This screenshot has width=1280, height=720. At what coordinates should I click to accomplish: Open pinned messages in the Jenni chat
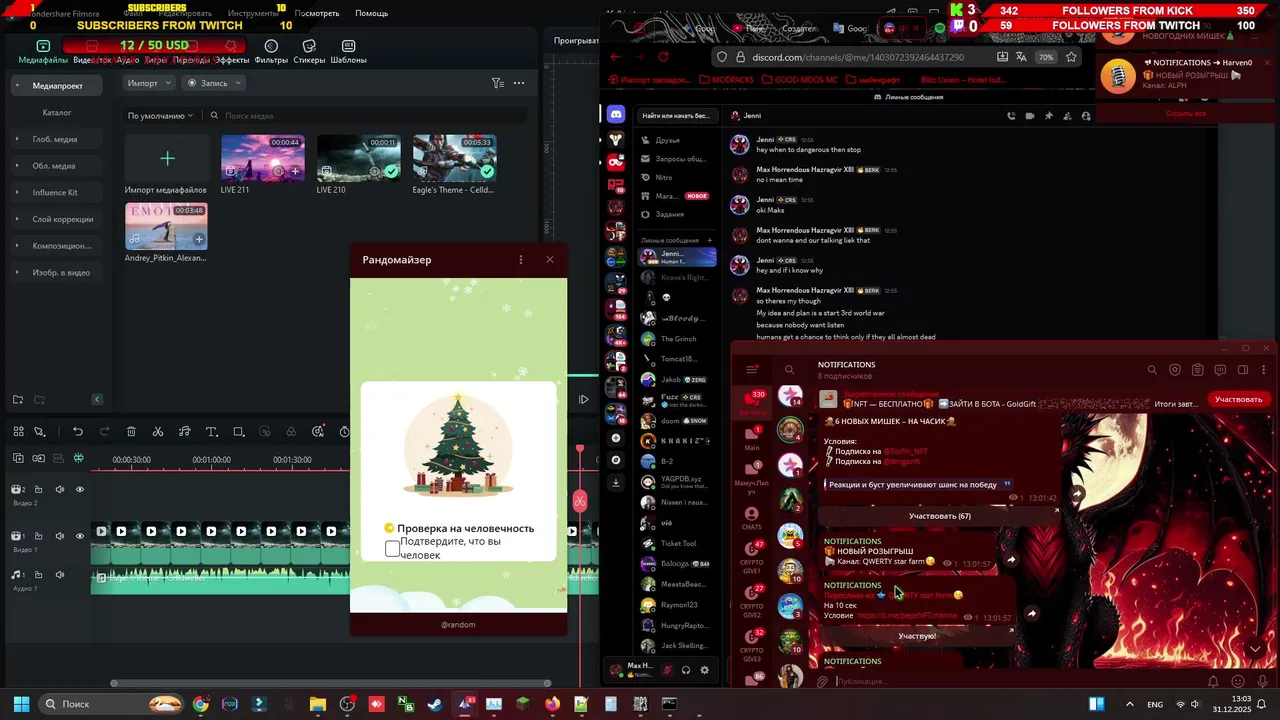(1048, 116)
